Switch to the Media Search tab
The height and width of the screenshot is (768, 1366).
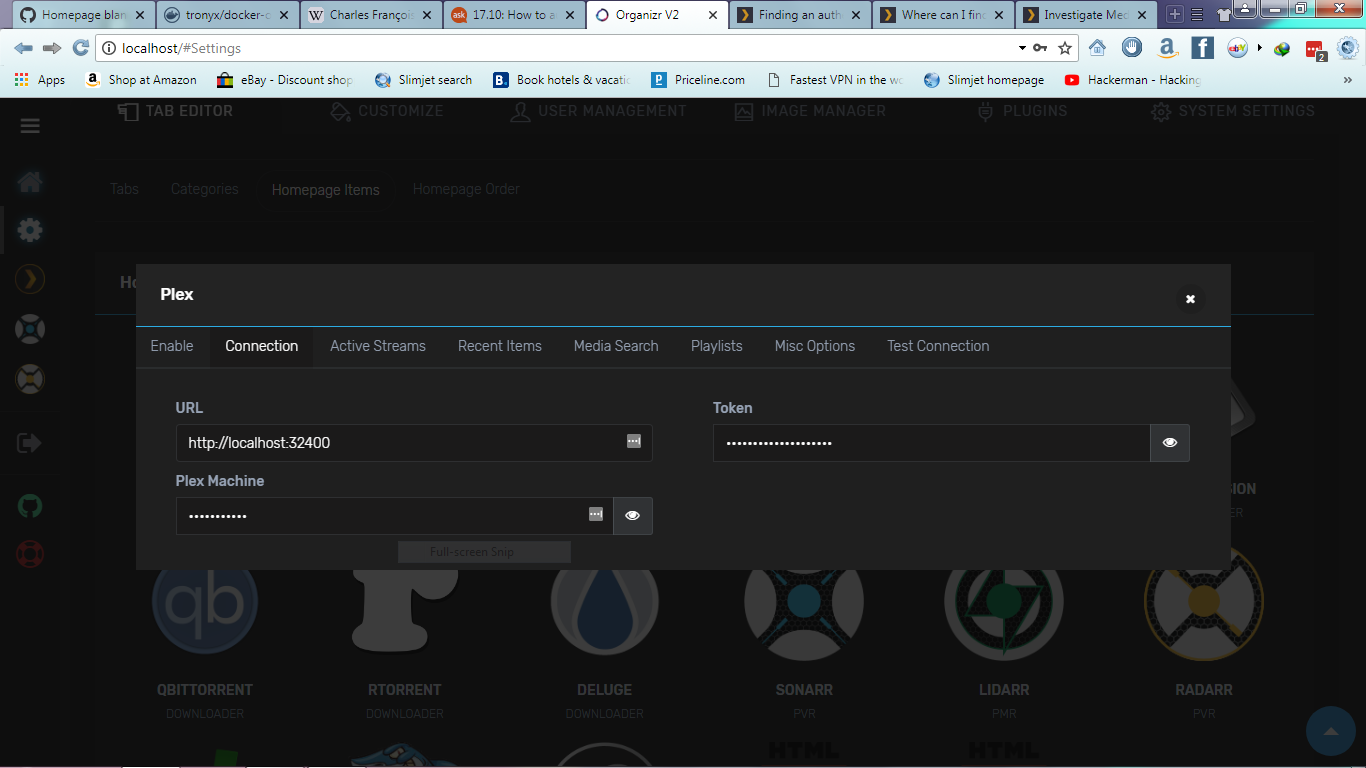pyautogui.click(x=615, y=346)
